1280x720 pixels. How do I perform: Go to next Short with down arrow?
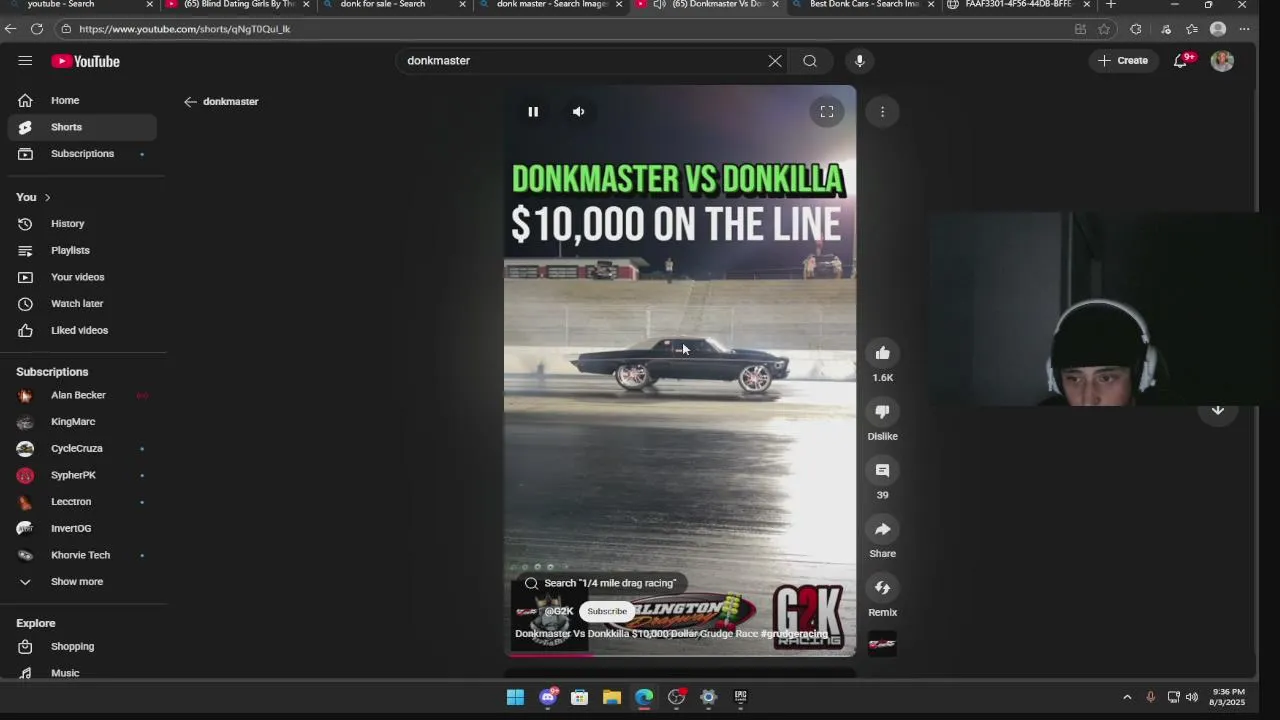[1218, 410]
